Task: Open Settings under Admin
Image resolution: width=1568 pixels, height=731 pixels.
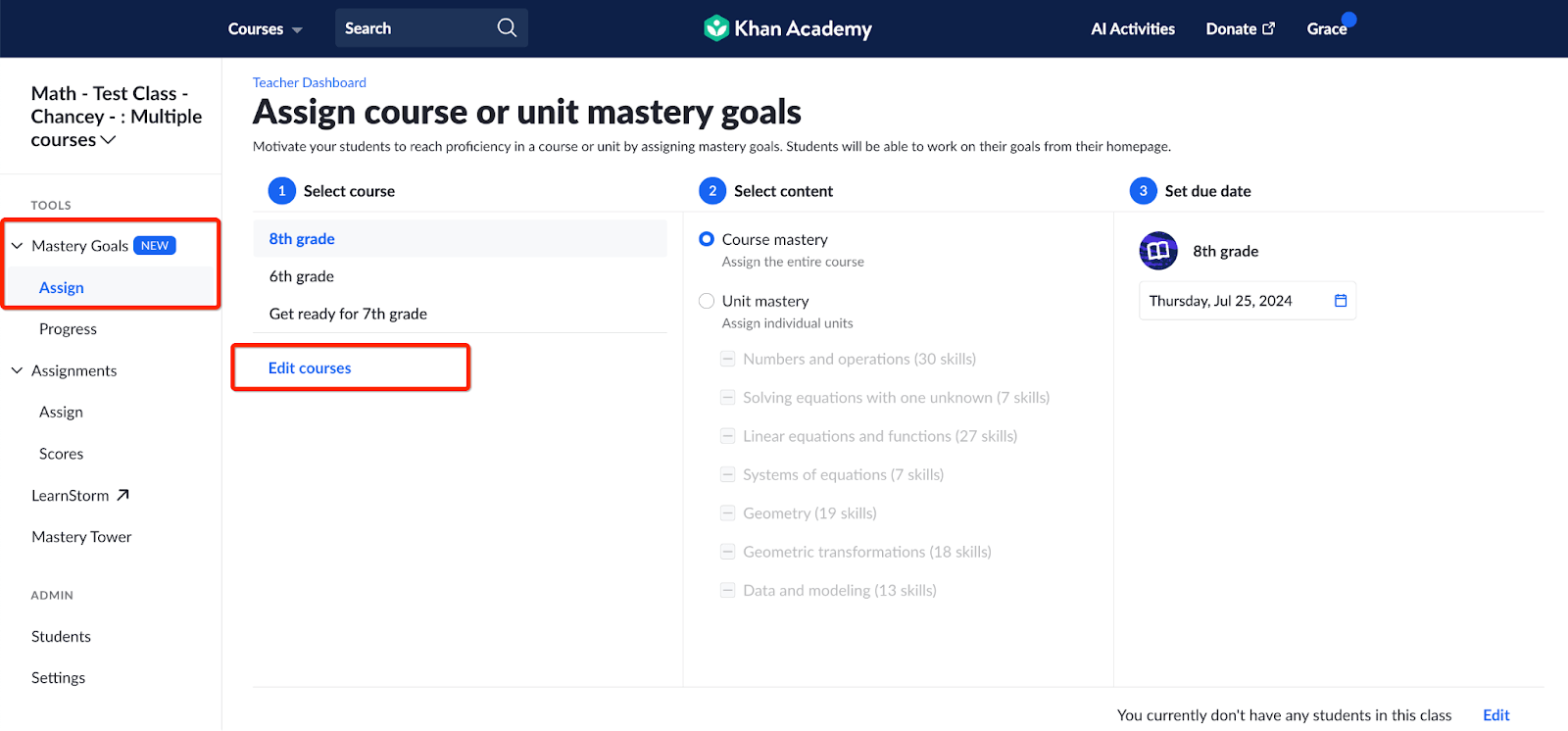Action: [58, 678]
